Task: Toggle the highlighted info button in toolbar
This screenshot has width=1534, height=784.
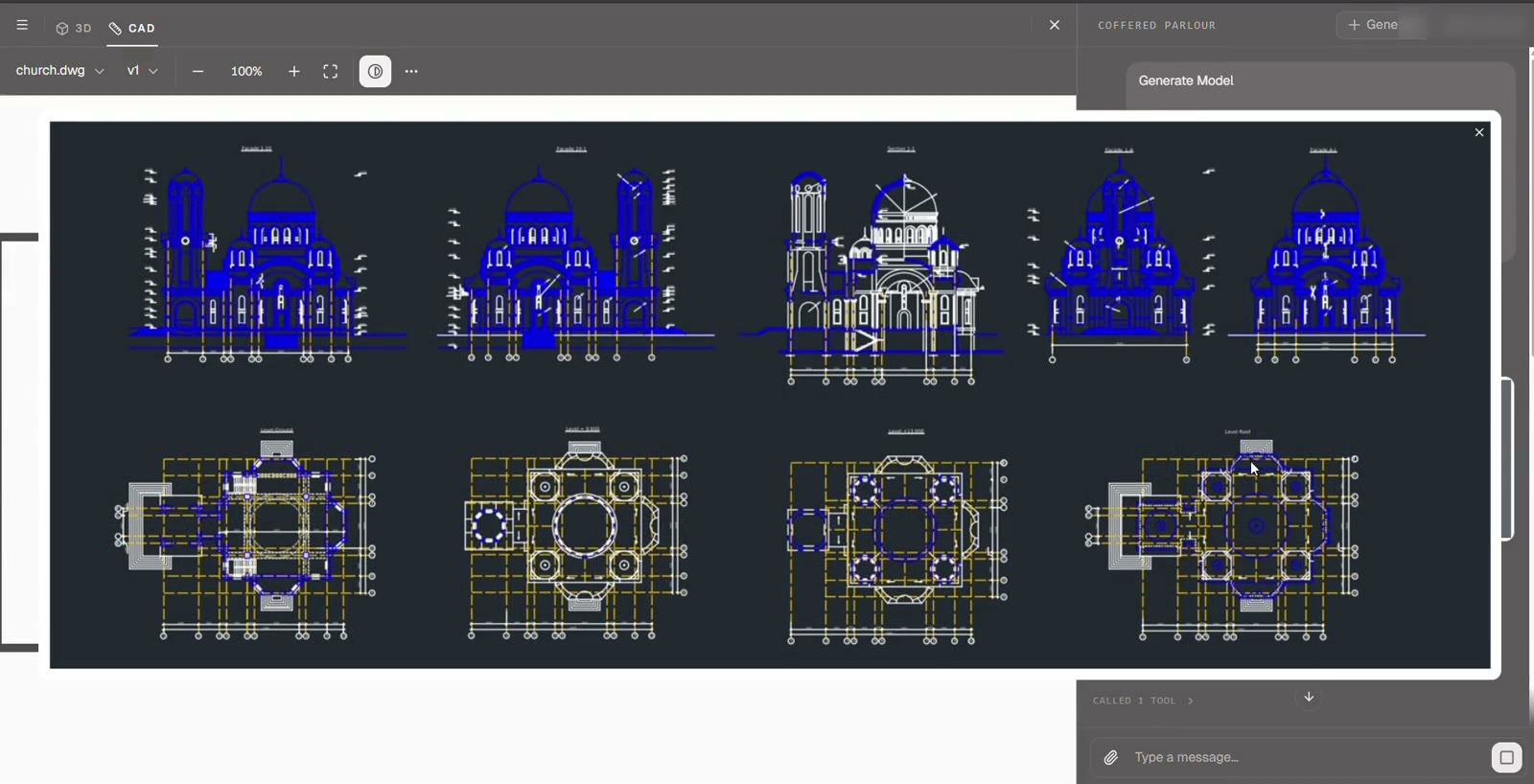Action: [x=375, y=71]
